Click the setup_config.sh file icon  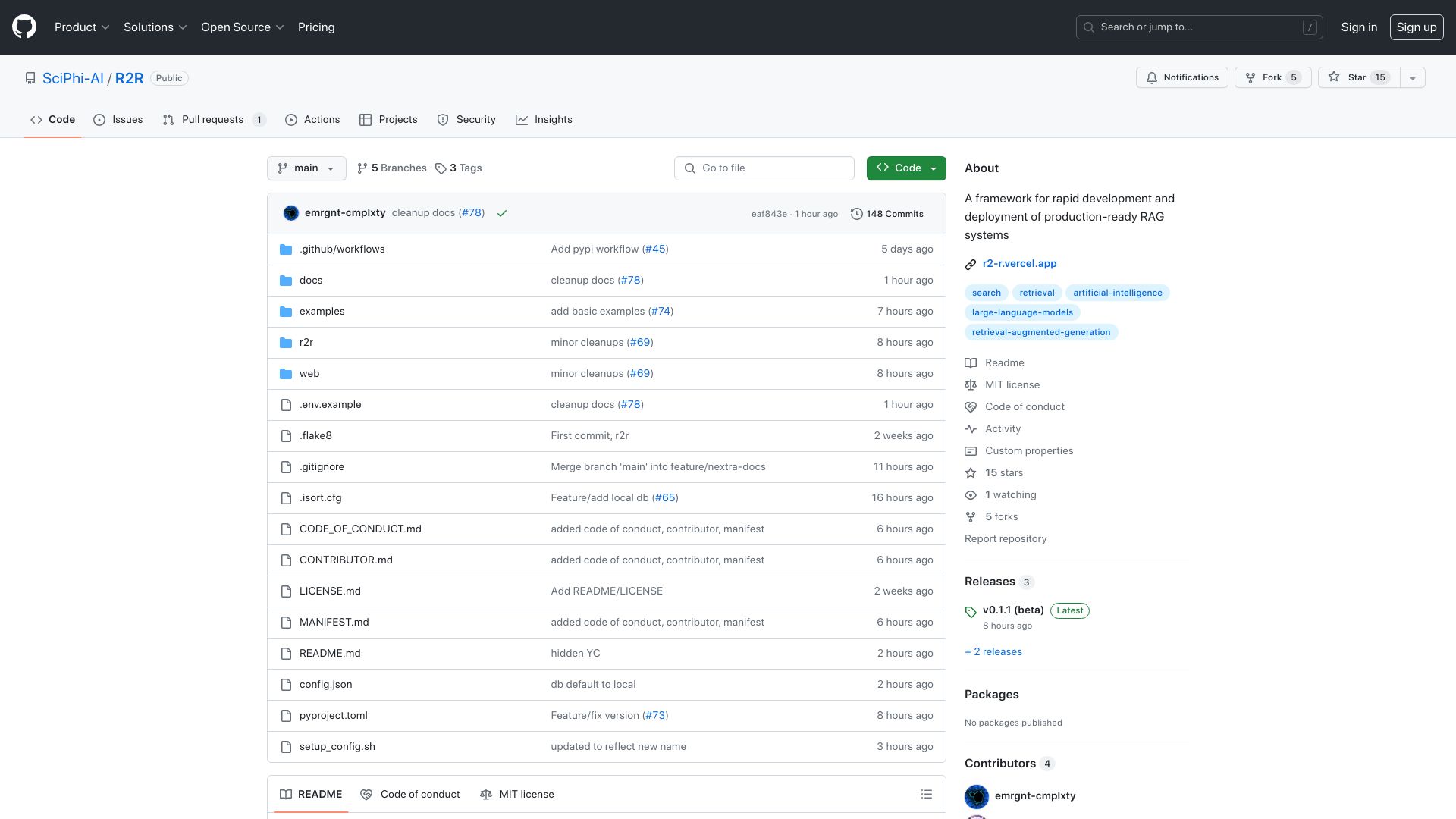[x=286, y=747]
